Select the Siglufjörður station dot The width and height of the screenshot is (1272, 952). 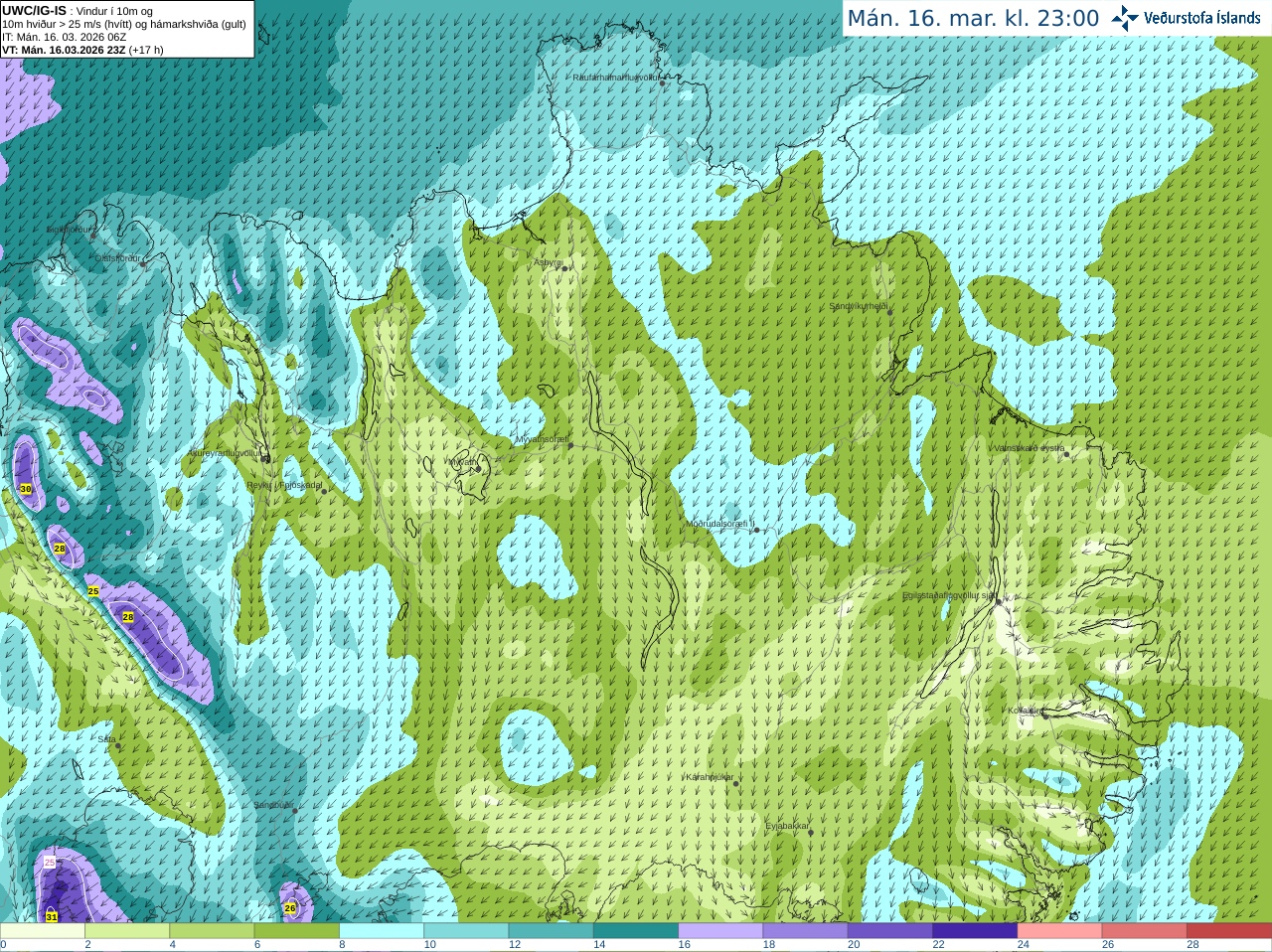click(x=93, y=235)
